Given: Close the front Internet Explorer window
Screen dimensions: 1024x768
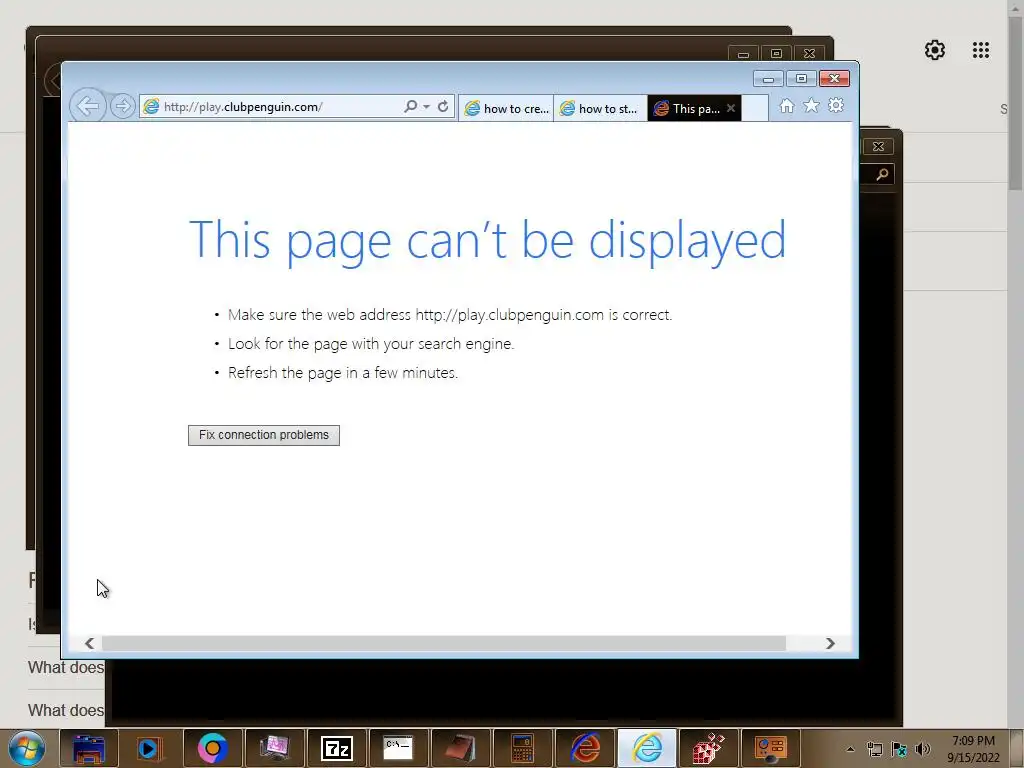Looking at the screenshot, I should (834, 79).
